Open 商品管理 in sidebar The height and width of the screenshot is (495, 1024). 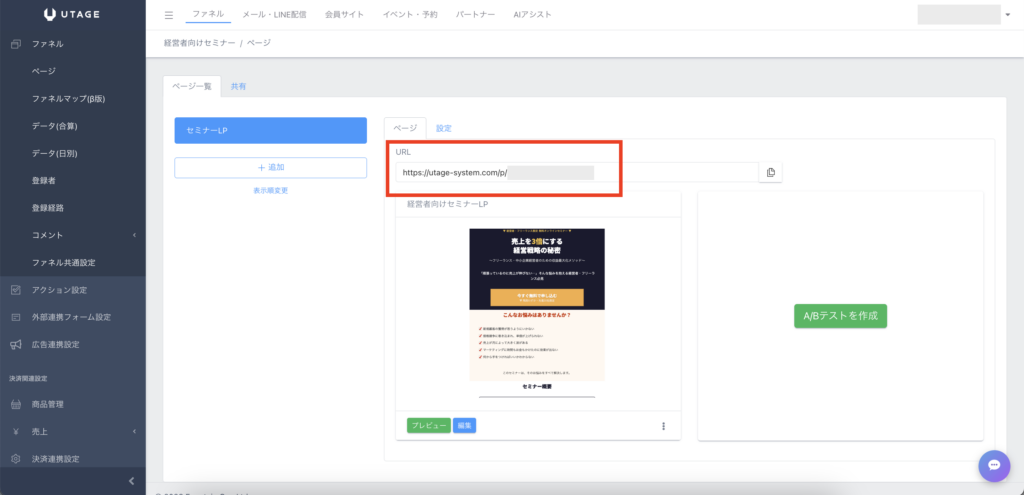tap(48, 404)
